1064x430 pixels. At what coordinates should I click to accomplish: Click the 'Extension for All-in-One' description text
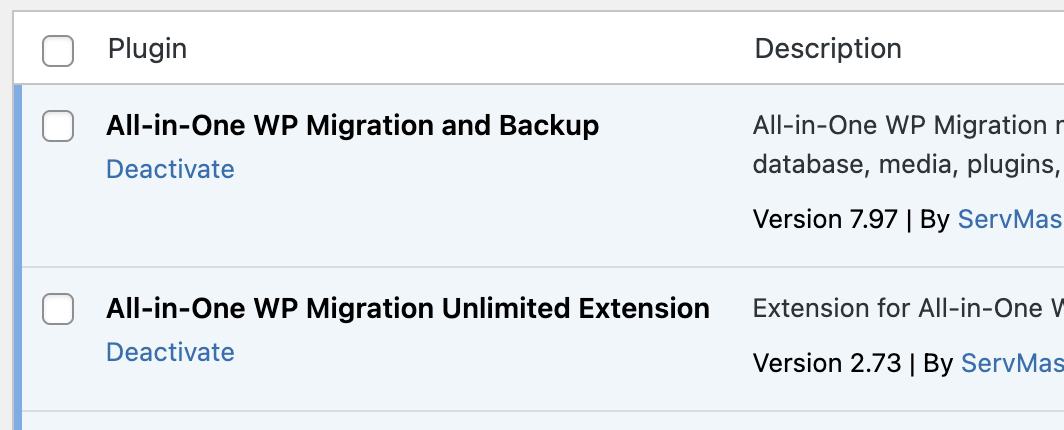click(907, 308)
